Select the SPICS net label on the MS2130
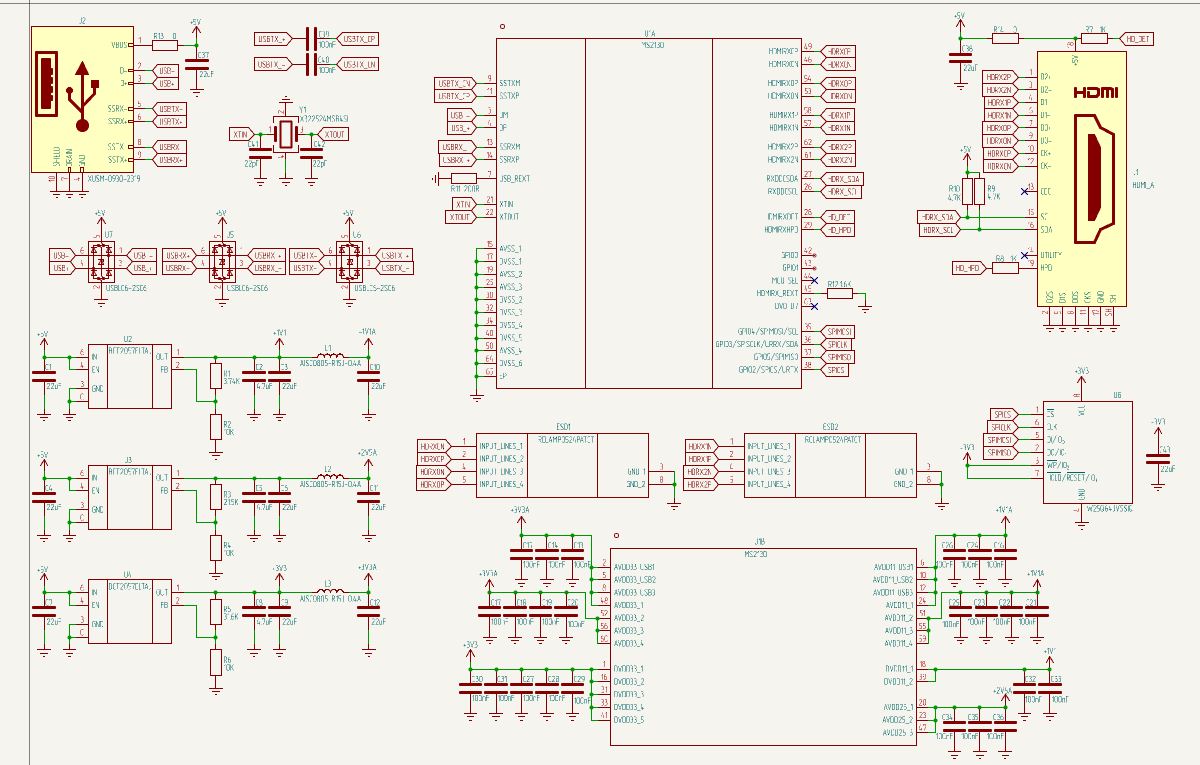Screen dimensions: 1200x765 click(x=836, y=368)
